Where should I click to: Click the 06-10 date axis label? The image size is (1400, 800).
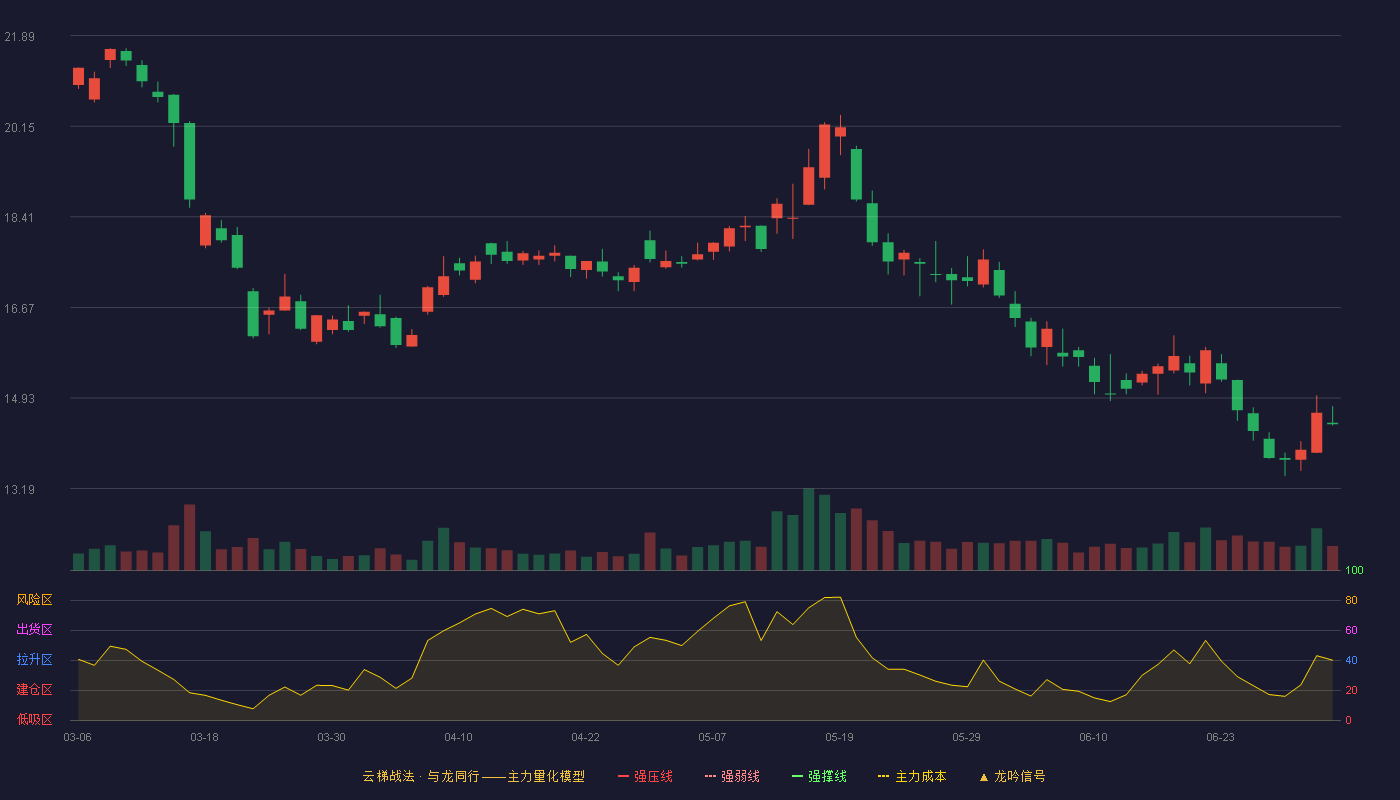[x=1093, y=737]
